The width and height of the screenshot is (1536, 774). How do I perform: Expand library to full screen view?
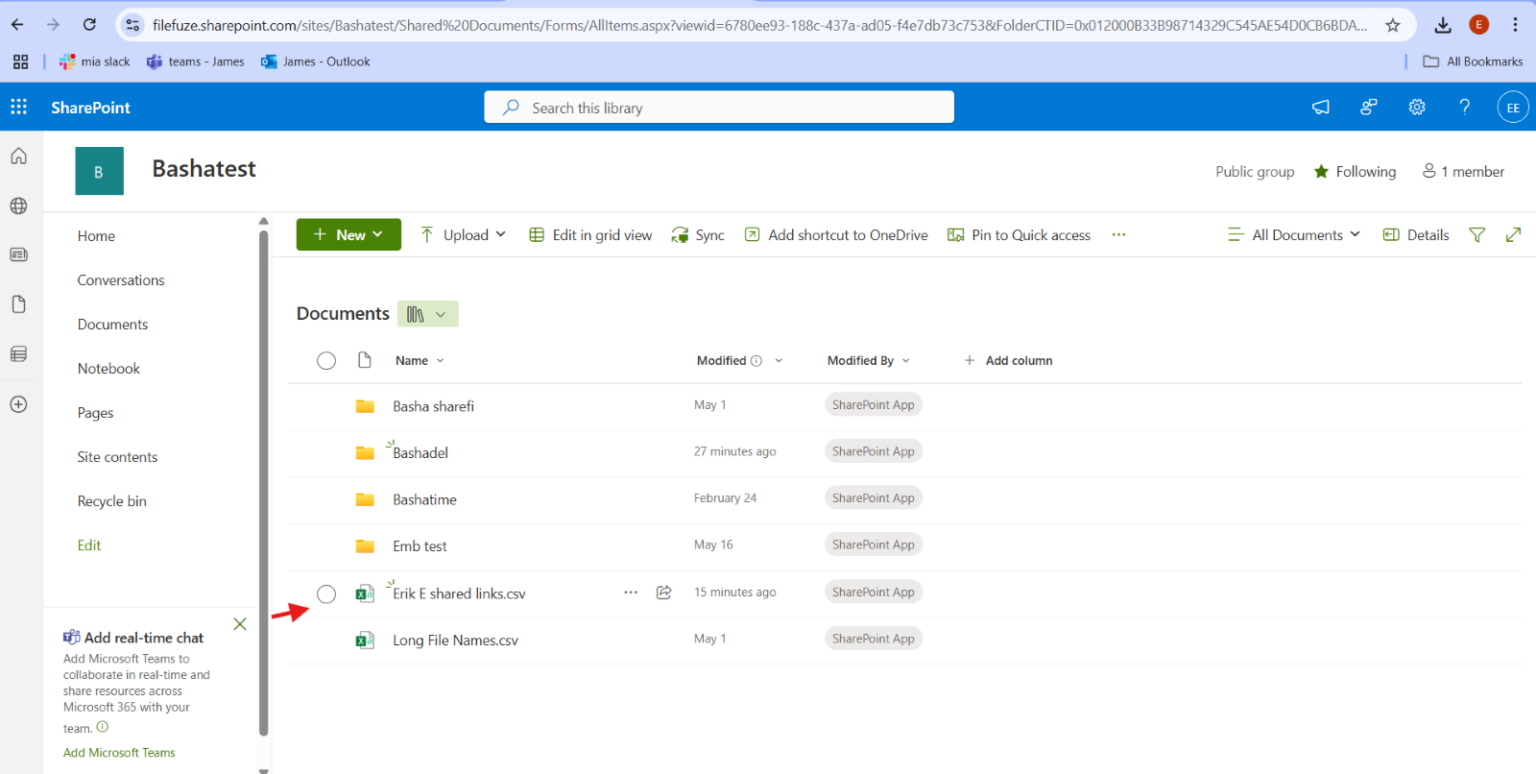tap(1513, 234)
